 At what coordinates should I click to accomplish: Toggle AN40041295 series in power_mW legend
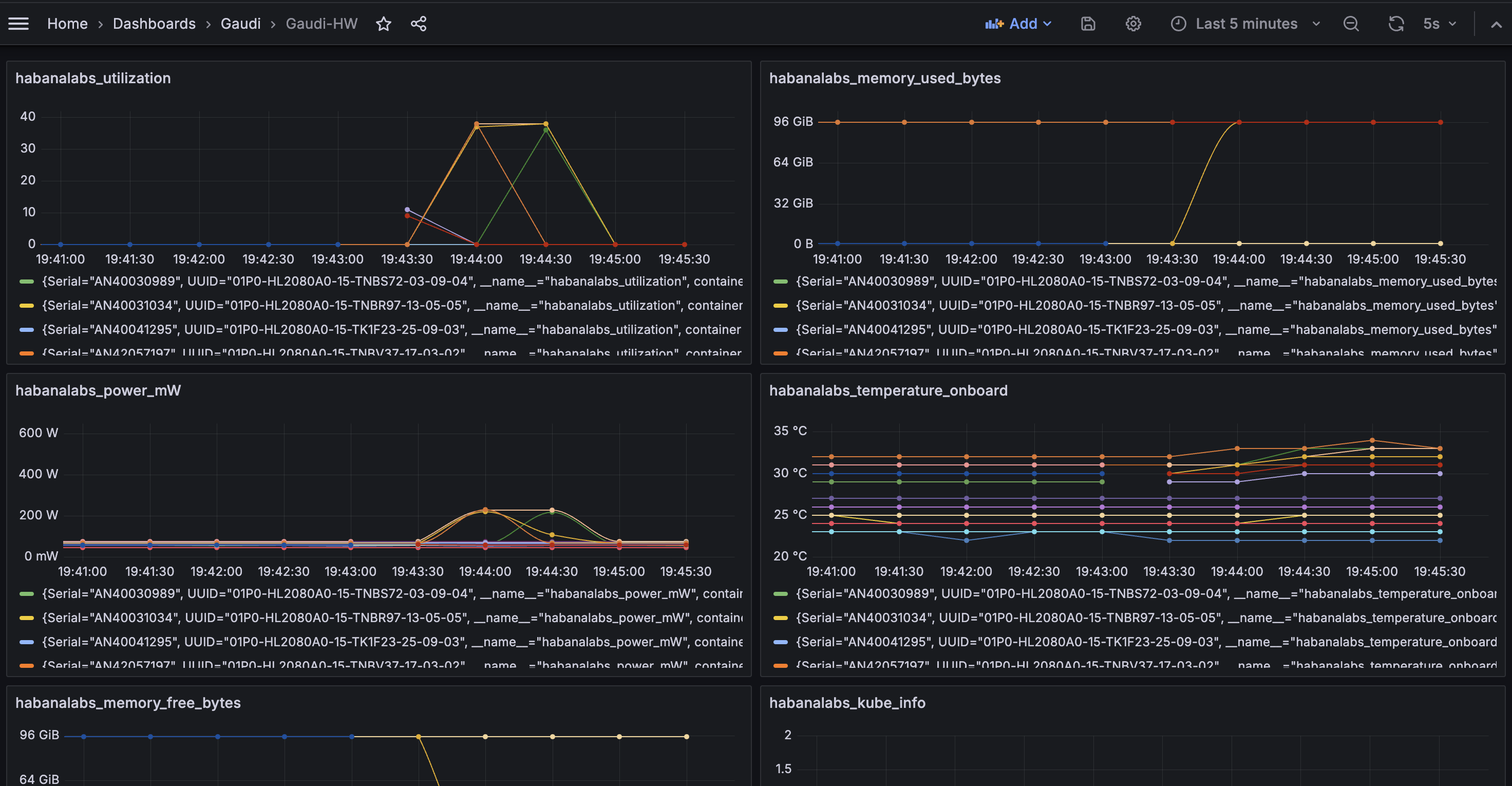click(392, 642)
